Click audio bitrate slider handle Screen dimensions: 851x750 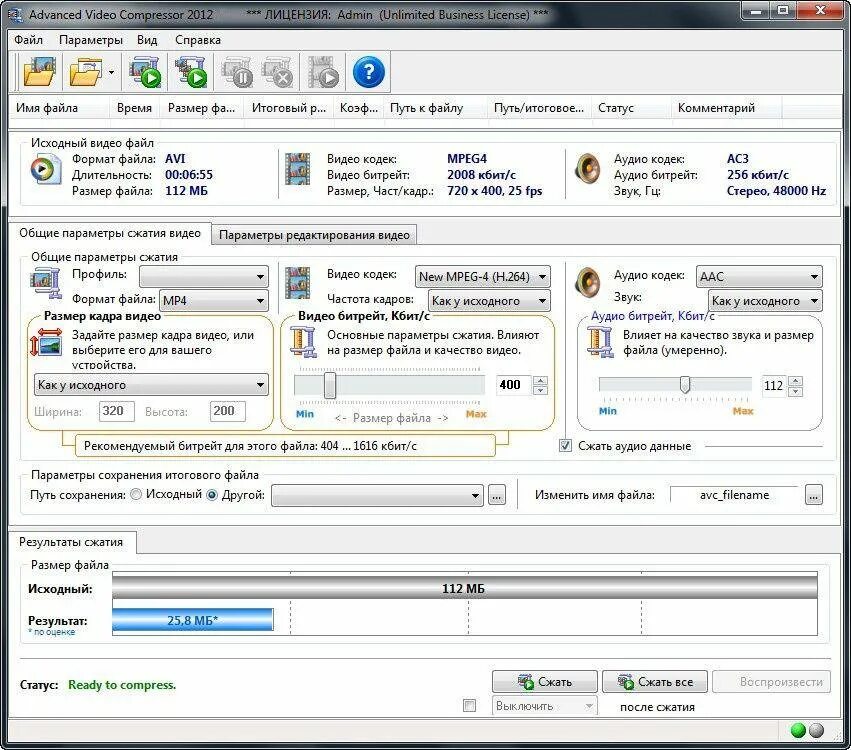pyautogui.click(x=685, y=385)
